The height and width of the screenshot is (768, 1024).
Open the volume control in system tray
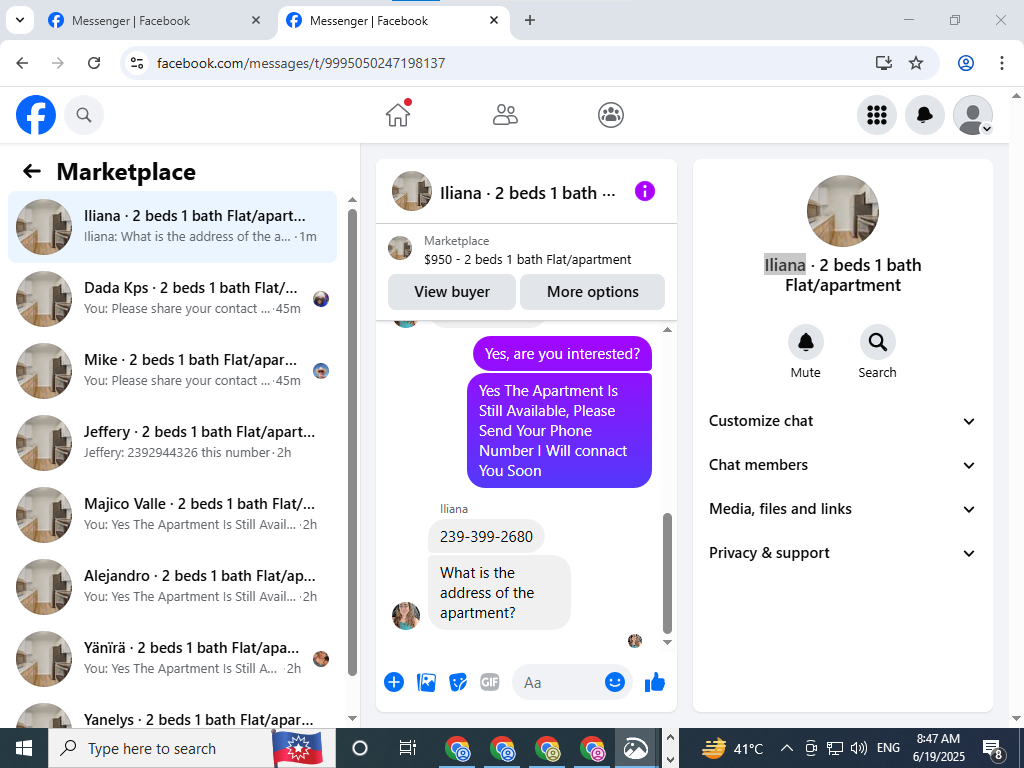(x=859, y=748)
